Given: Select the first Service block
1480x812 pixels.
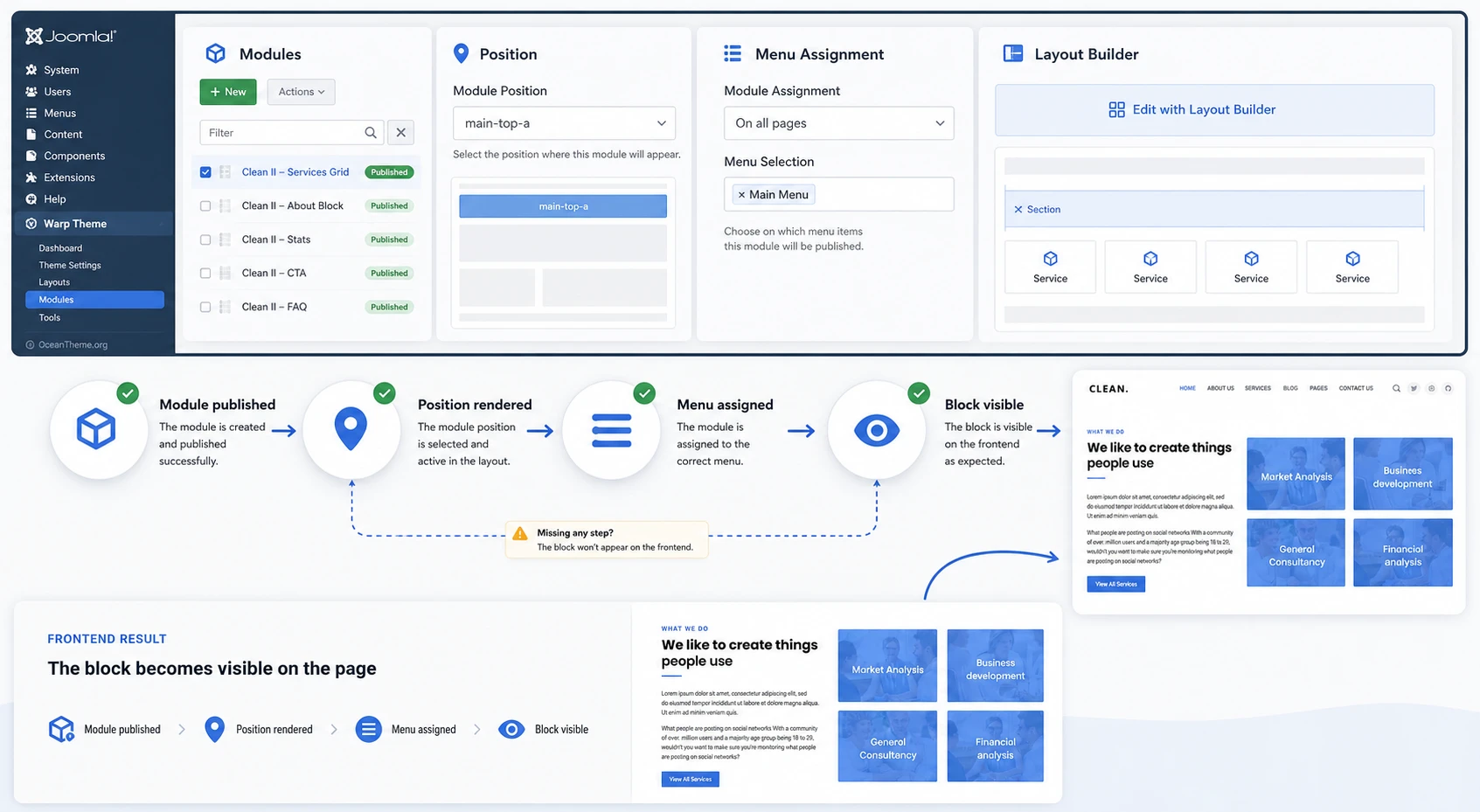Looking at the screenshot, I should pos(1050,267).
